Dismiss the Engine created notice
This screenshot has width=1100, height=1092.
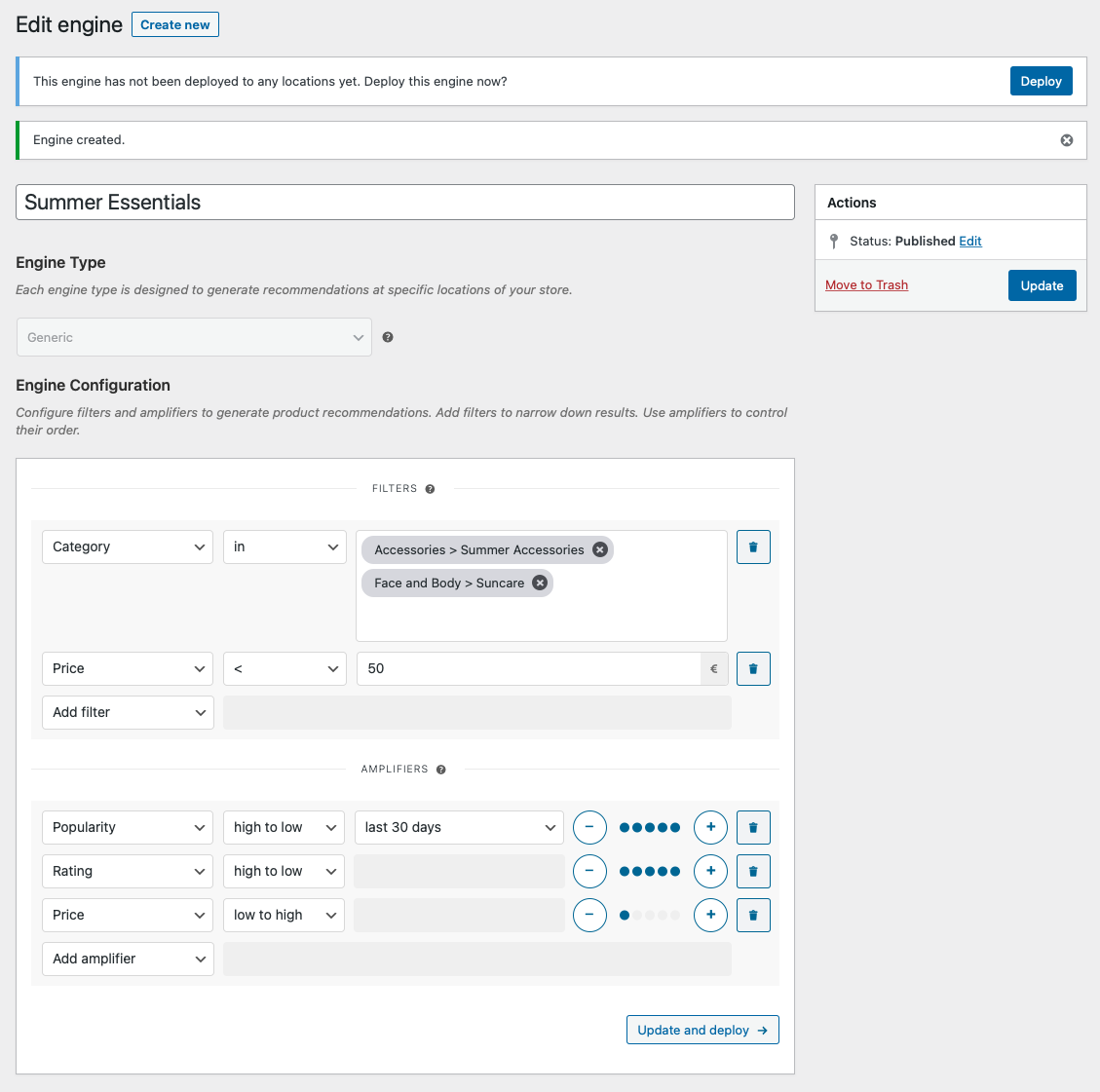(1067, 140)
